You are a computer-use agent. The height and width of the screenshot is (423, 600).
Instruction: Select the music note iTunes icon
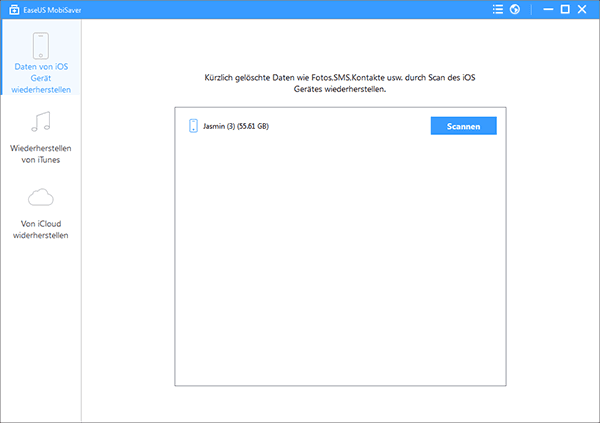pyautogui.click(x=41, y=122)
